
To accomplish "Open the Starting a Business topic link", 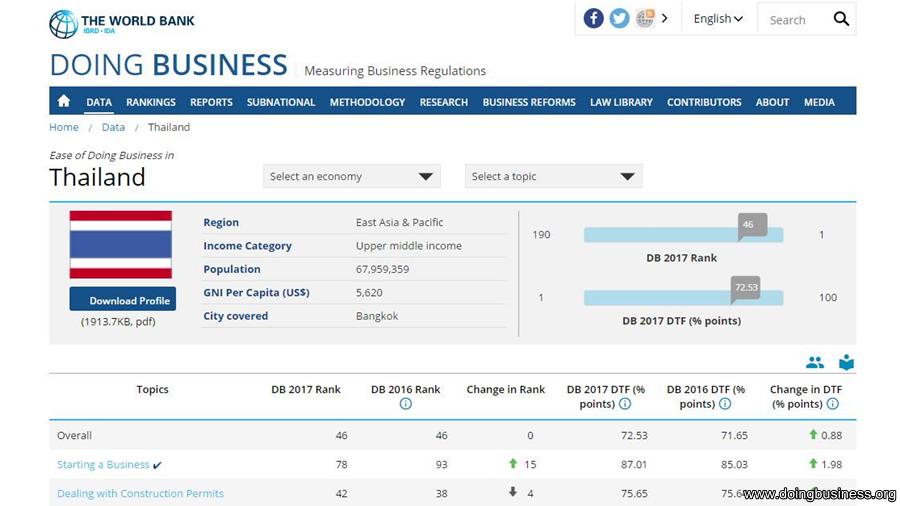I will point(103,465).
